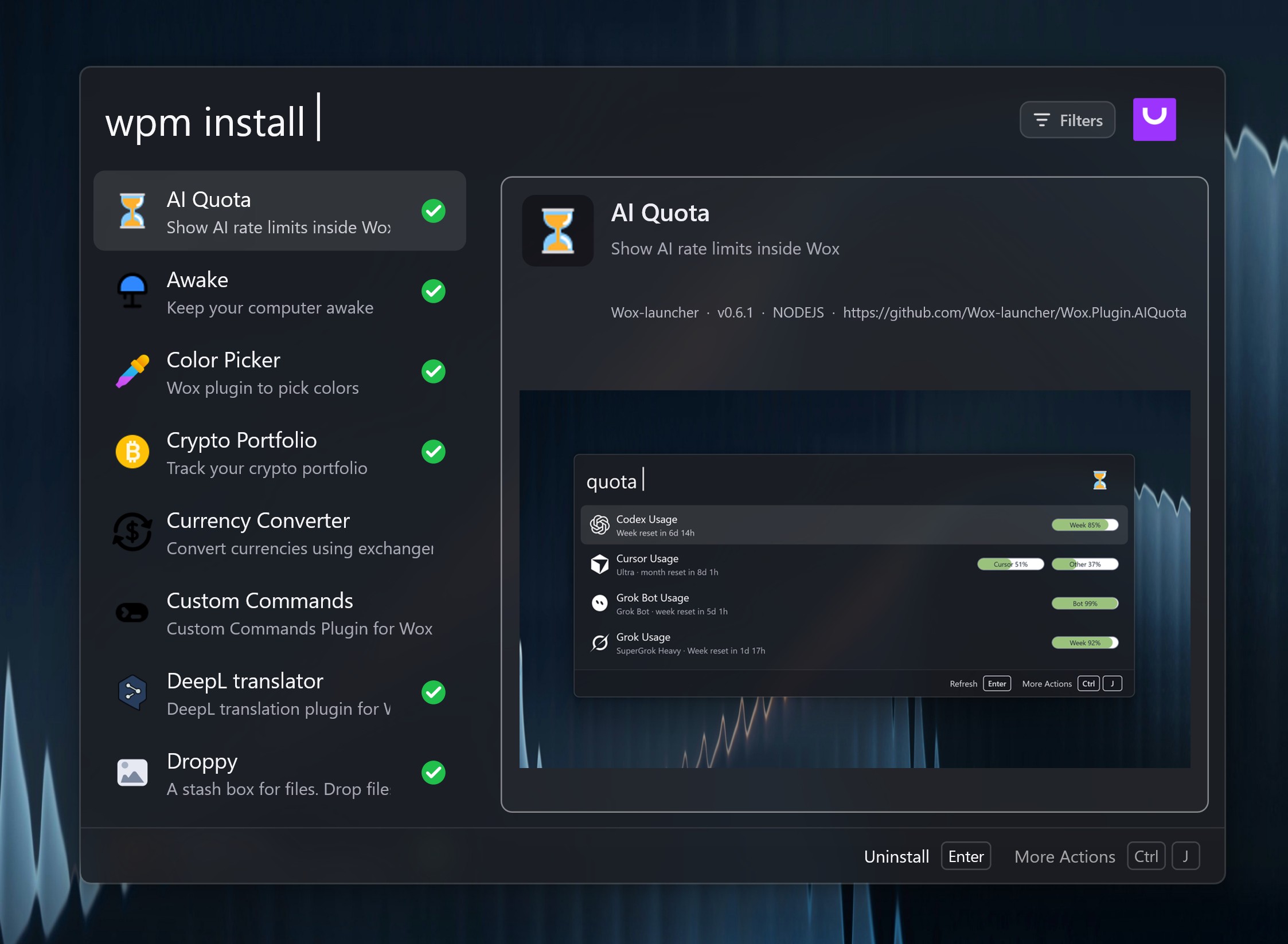Click the Uninstall action label
The height and width of the screenshot is (944, 1288).
coord(896,856)
